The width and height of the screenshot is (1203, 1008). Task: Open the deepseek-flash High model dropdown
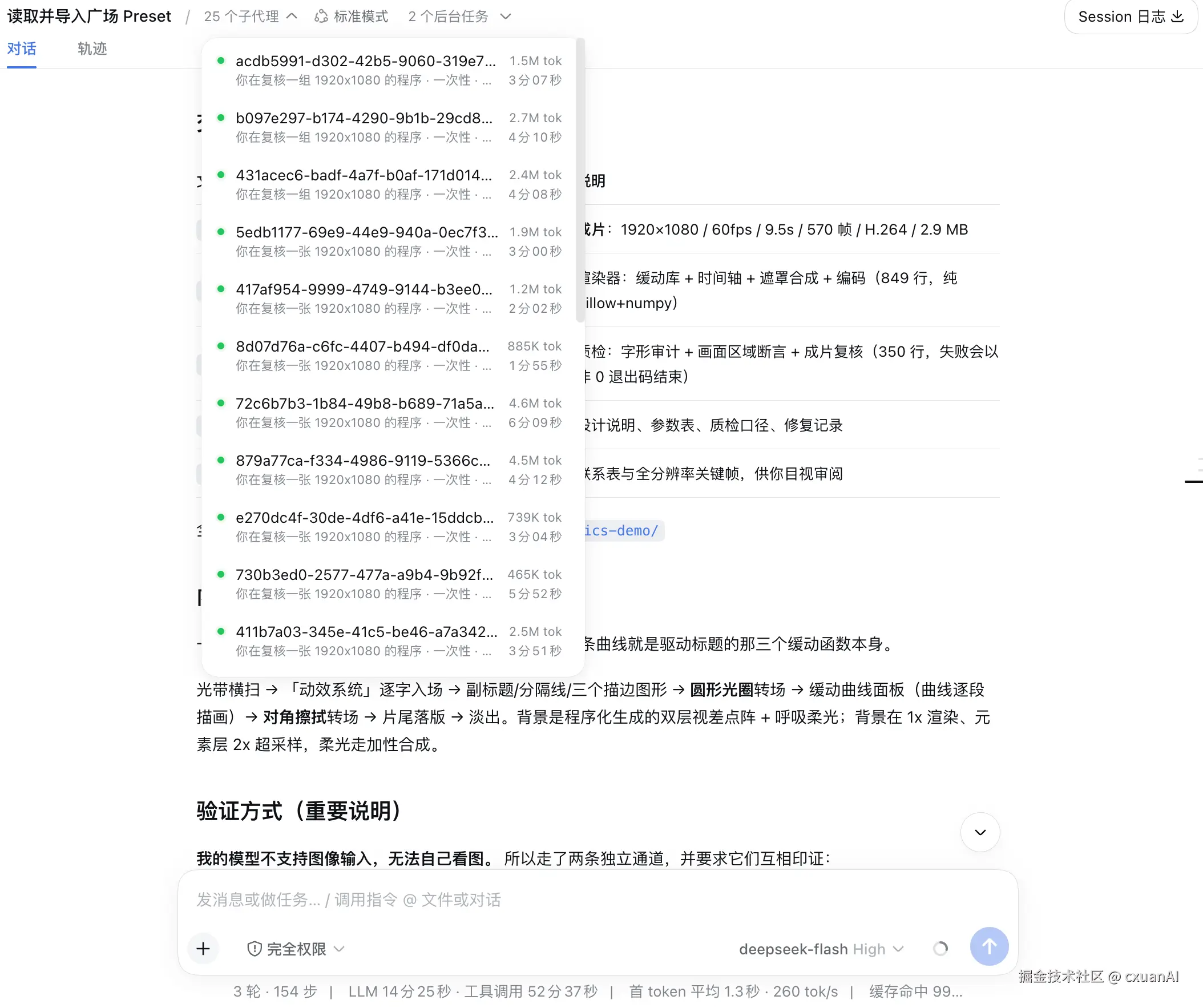pyautogui.click(x=821, y=949)
